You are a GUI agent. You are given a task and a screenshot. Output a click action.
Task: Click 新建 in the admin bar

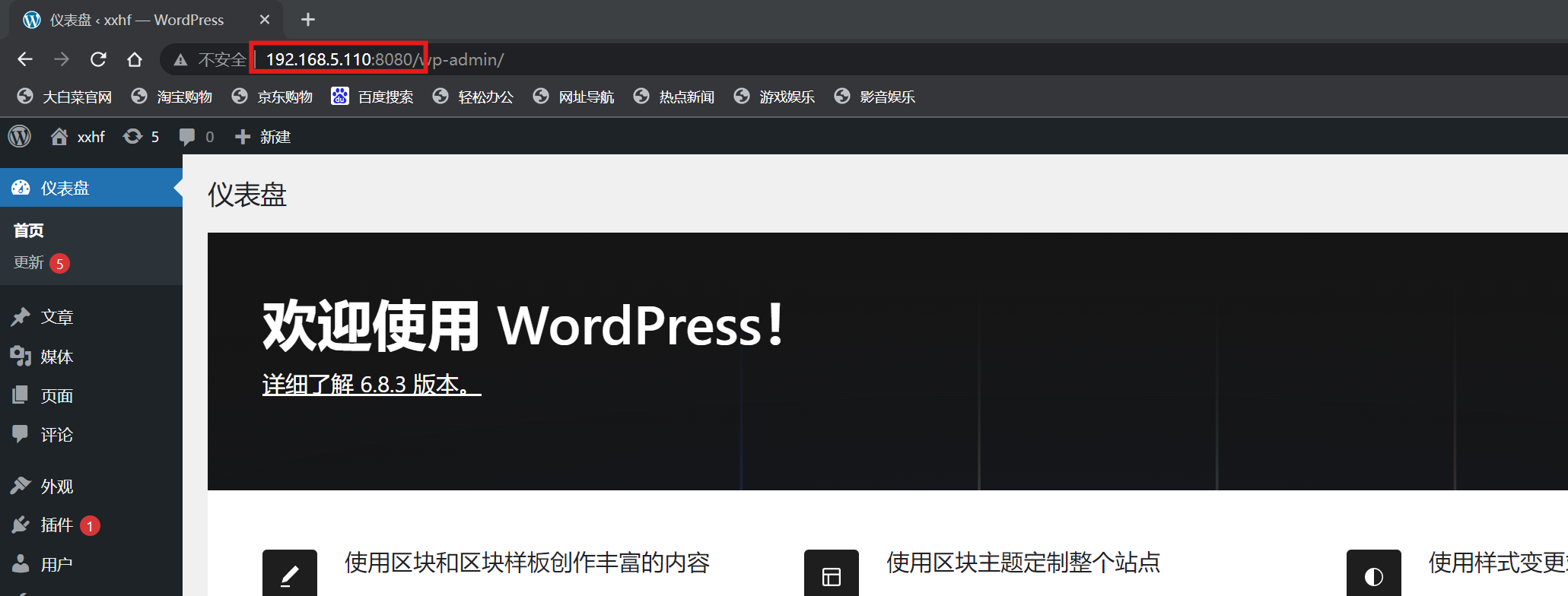point(263,137)
